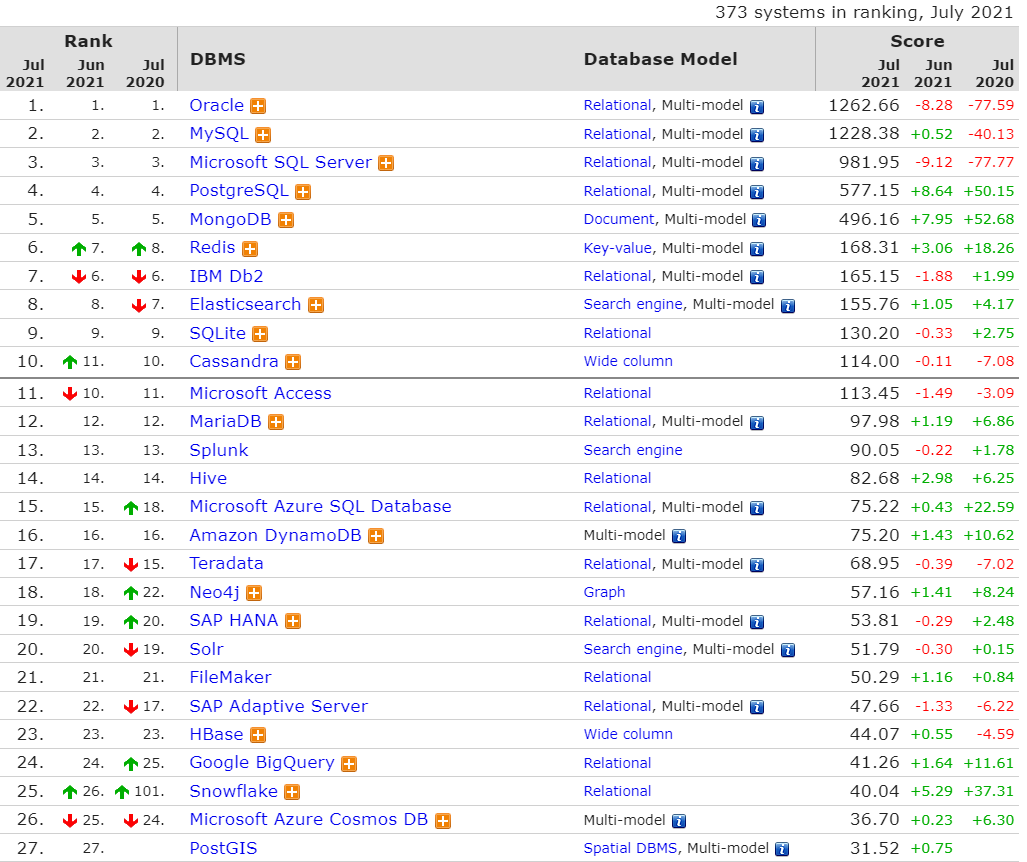The width and height of the screenshot is (1027, 862).
Task: Click the DBMS column header
Action: point(217,59)
